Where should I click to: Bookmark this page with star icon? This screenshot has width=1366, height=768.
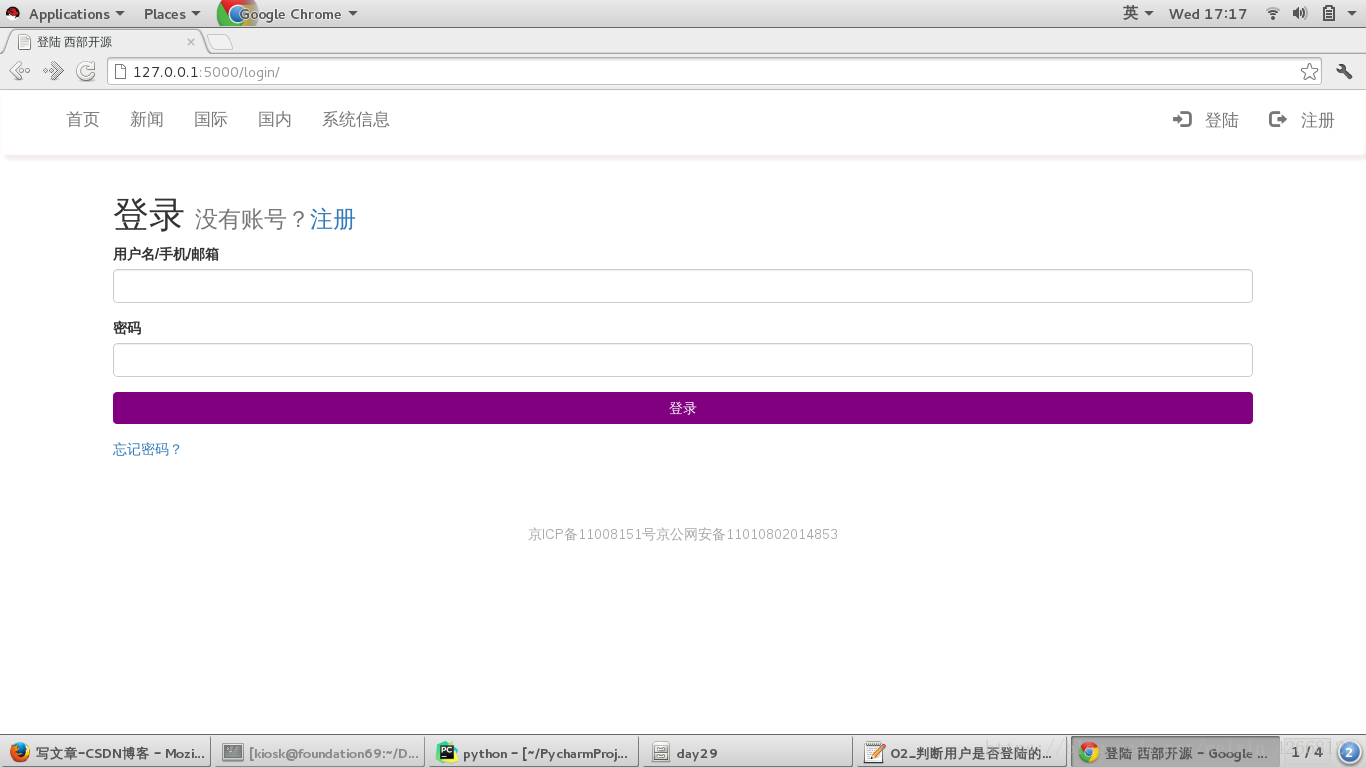[1309, 71]
